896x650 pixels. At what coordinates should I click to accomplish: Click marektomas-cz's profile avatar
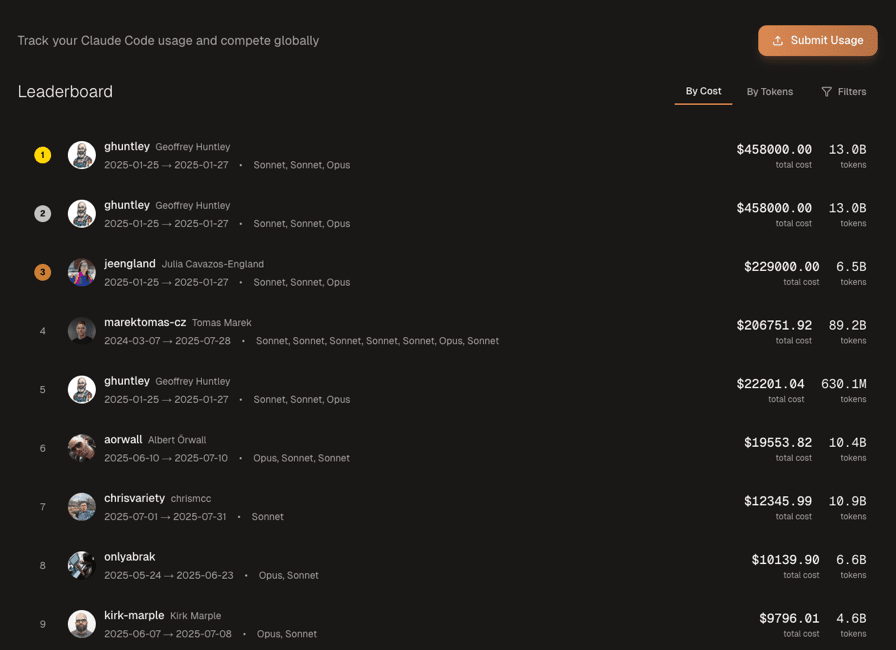pos(82,331)
